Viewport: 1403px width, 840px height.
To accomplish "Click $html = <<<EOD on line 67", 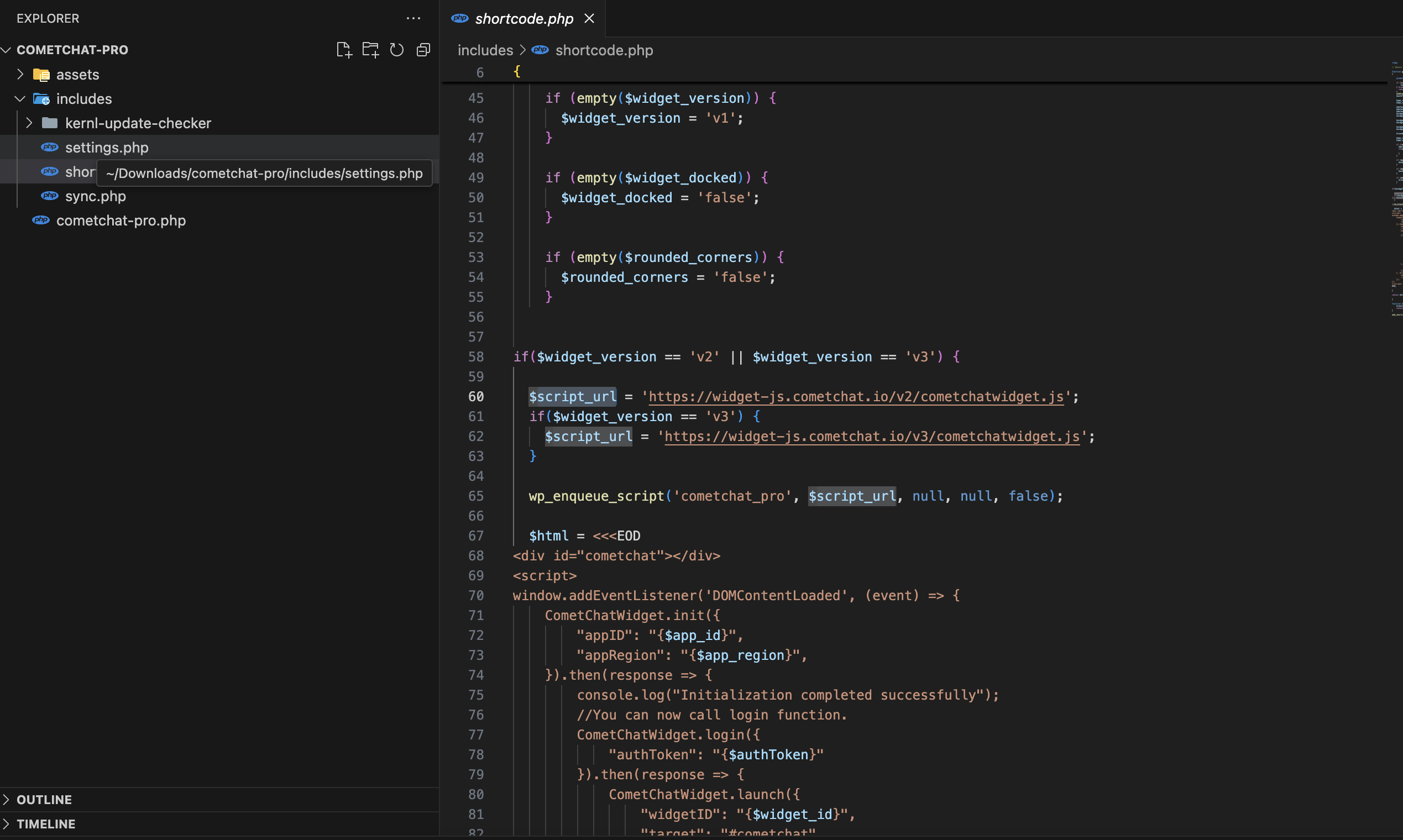I will click(584, 536).
